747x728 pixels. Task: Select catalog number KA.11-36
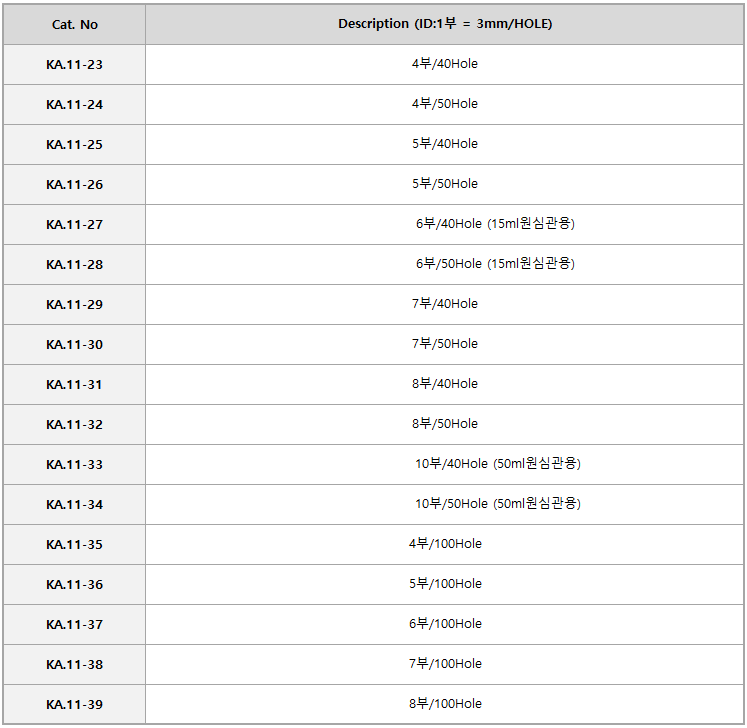74,585
